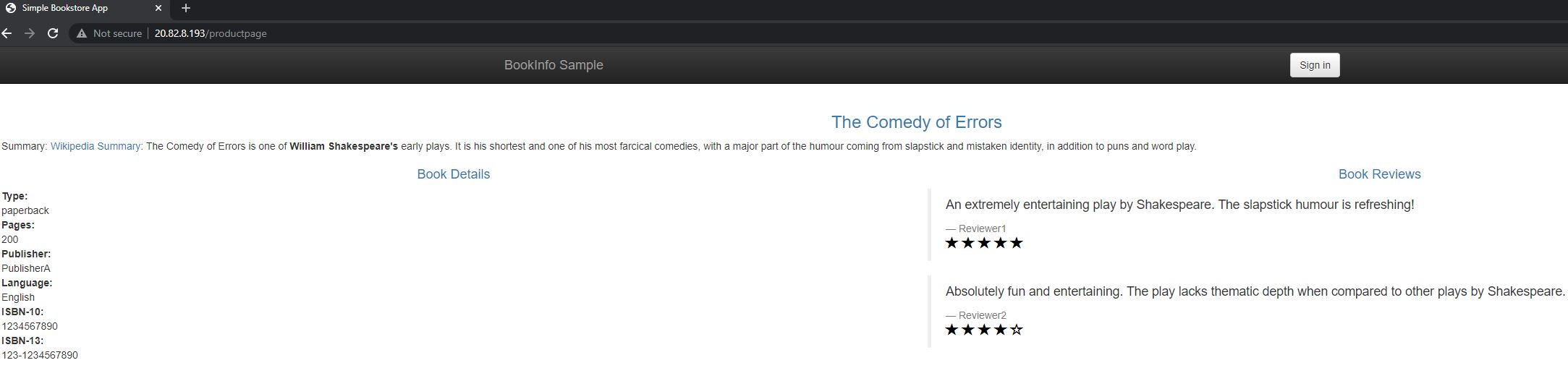The height and width of the screenshot is (368, 1568).
Task: Click first star of Reviewer1 rating
Action: click(x=952, y=243)
